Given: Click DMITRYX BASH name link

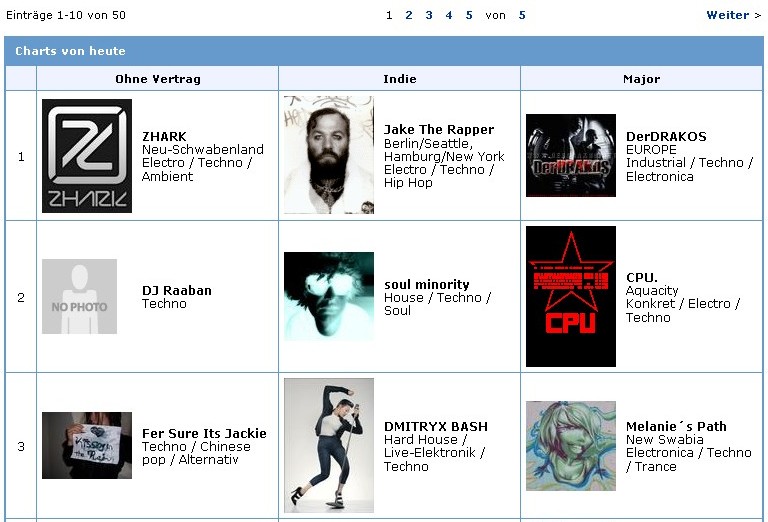Looking at the screenshot, I should (436, 426).
